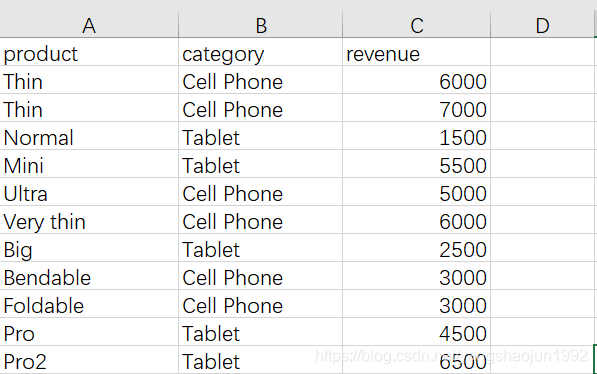Click the revenue cell showing 7000
Image resolution: width=597 pixels, height=374 pixels.
[x=417, y=108]
